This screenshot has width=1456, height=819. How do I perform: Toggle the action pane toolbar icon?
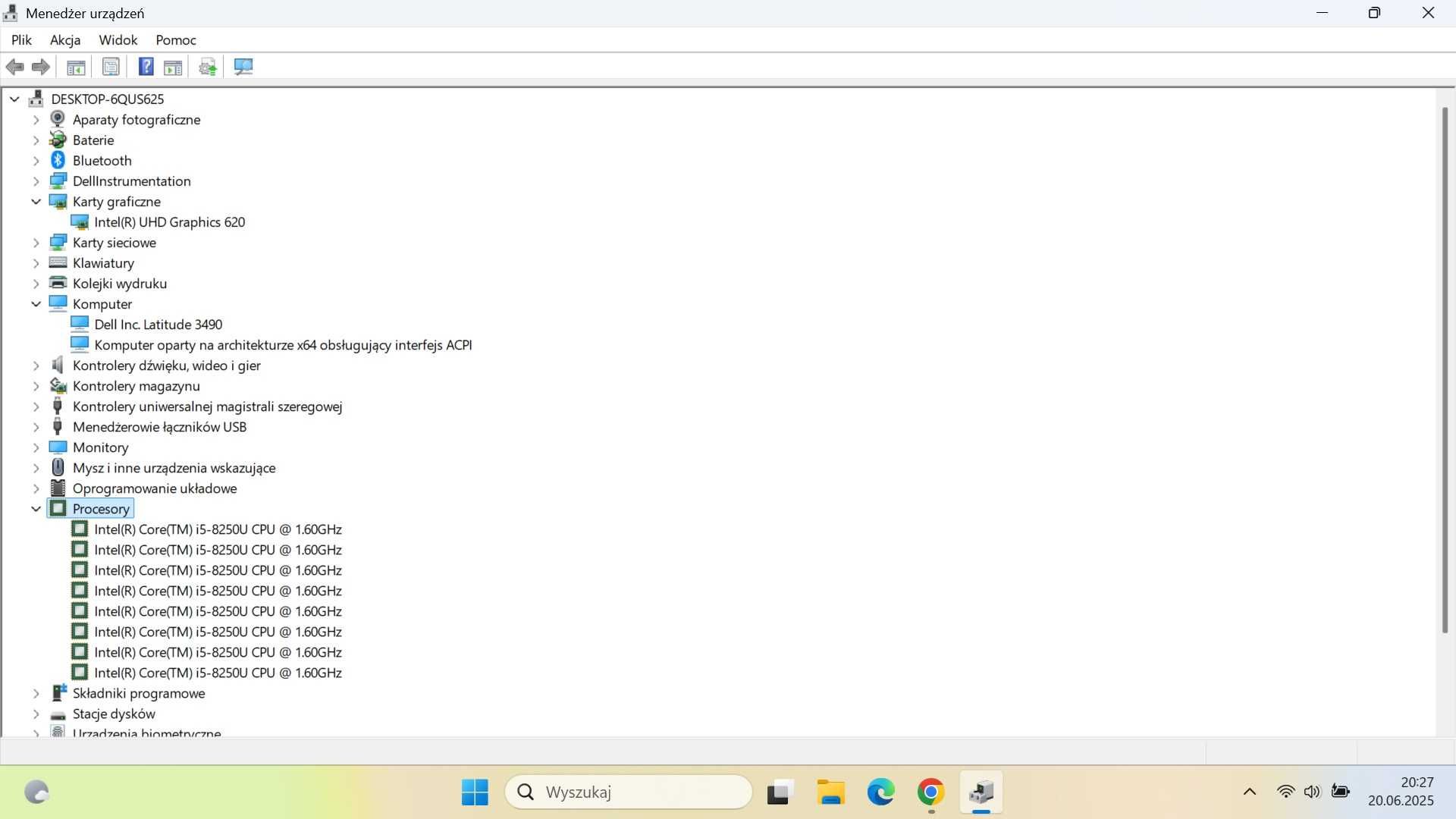pos(173,67)
